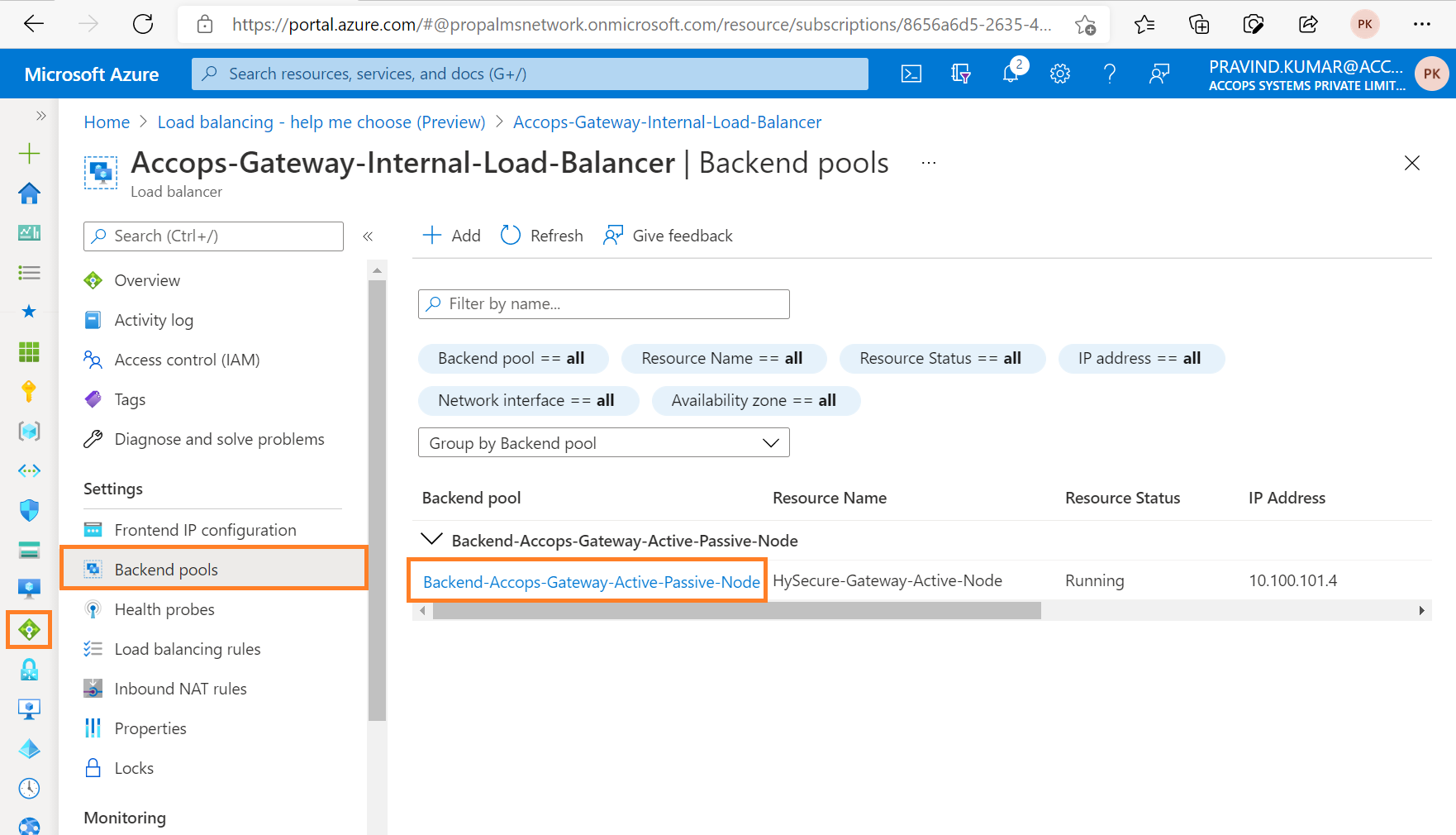
Task: Click the browser Back arrow
Action: 34,24
